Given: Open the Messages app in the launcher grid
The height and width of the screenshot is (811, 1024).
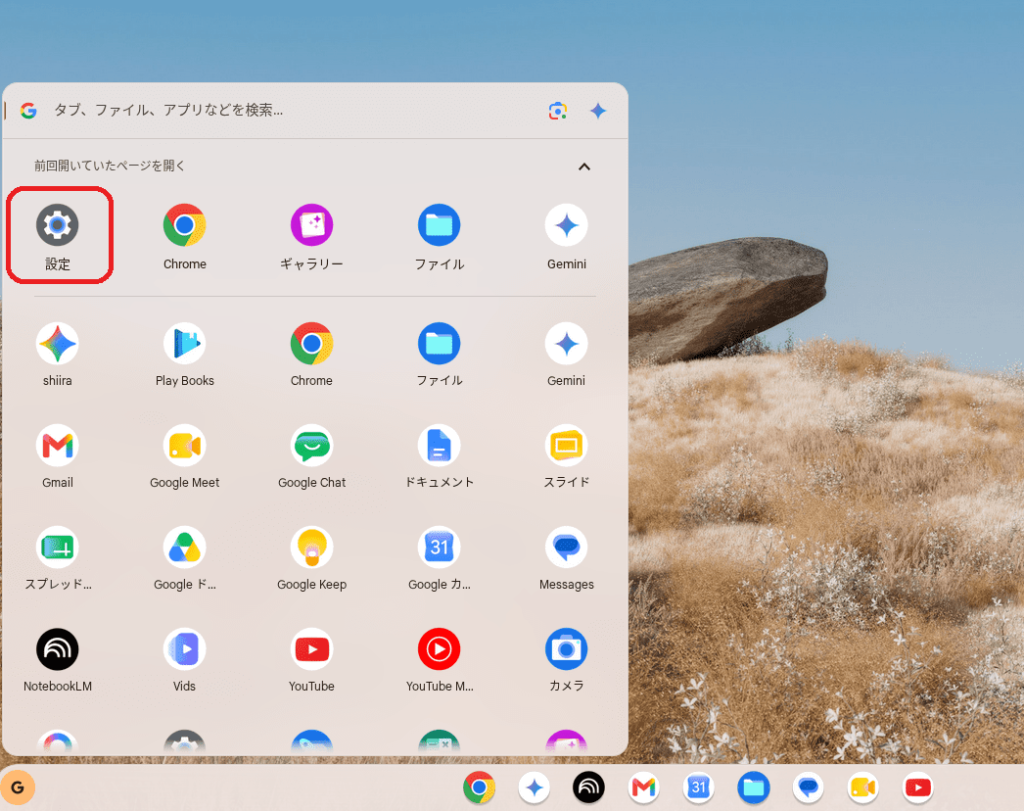Looking at the screenshot, I should tap(566, 558).
